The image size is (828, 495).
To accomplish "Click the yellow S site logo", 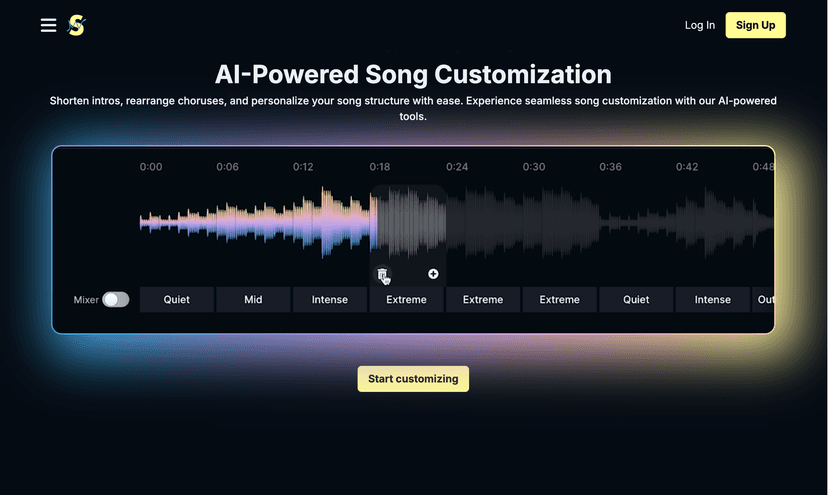I will pos(77,25).
